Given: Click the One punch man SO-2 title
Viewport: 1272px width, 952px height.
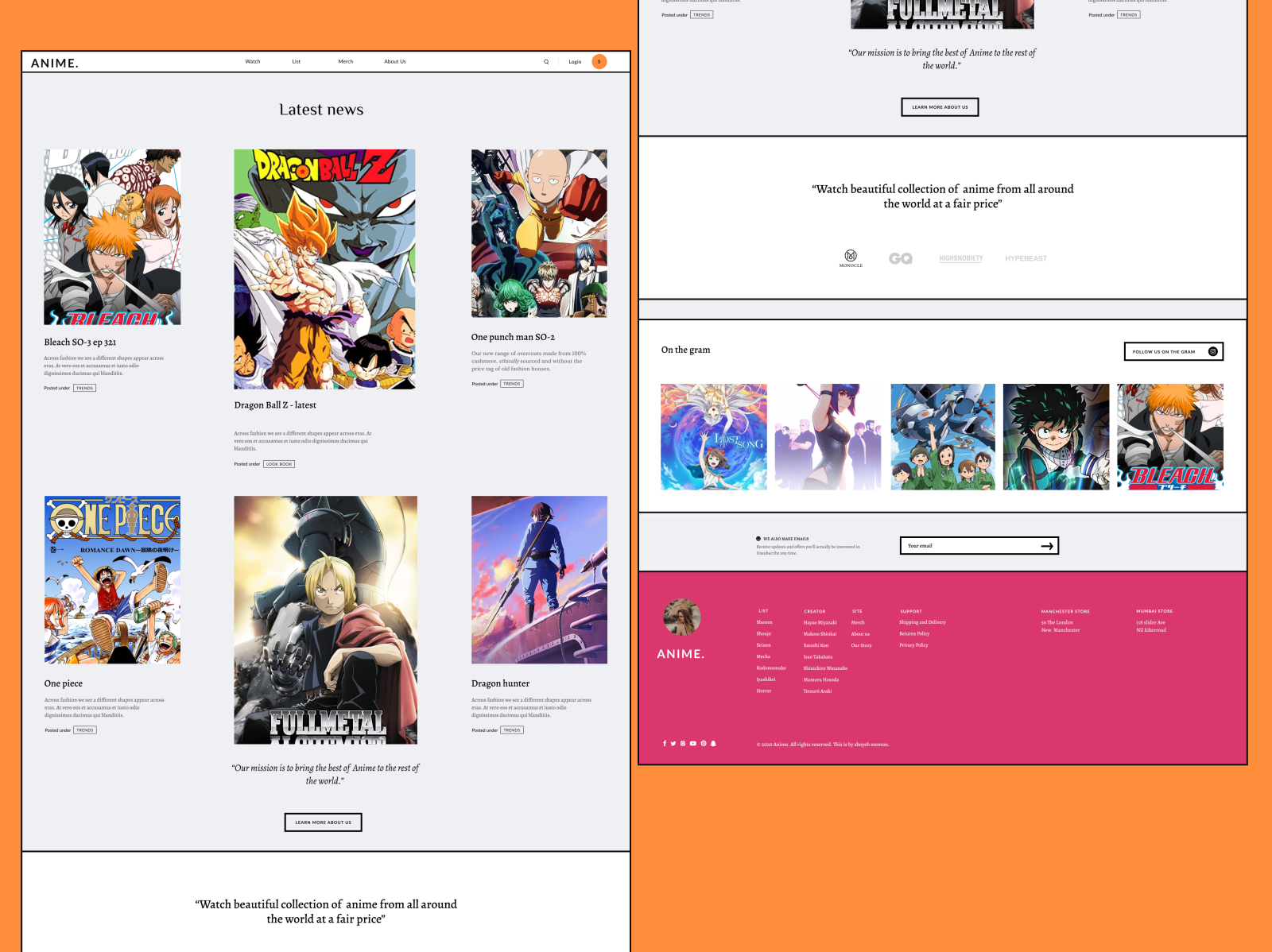Looking at the screenshot, I should click(x=513, y=337).
